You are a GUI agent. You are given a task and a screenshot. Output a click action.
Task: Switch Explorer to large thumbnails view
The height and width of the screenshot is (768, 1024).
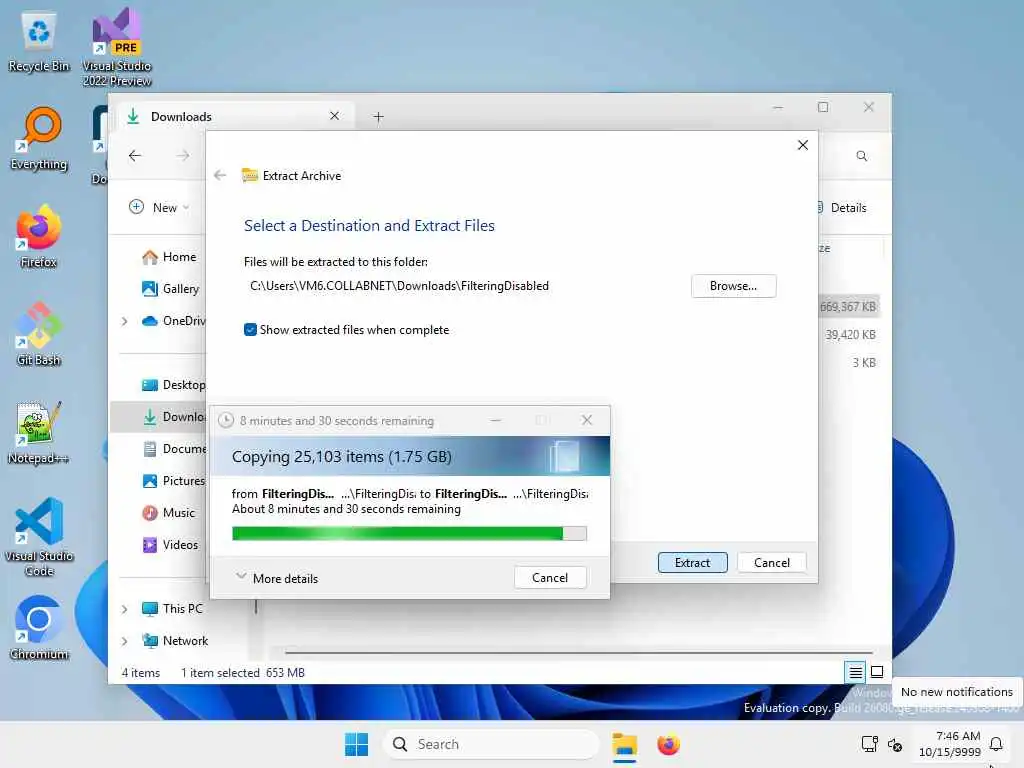(x=877, y=672)
